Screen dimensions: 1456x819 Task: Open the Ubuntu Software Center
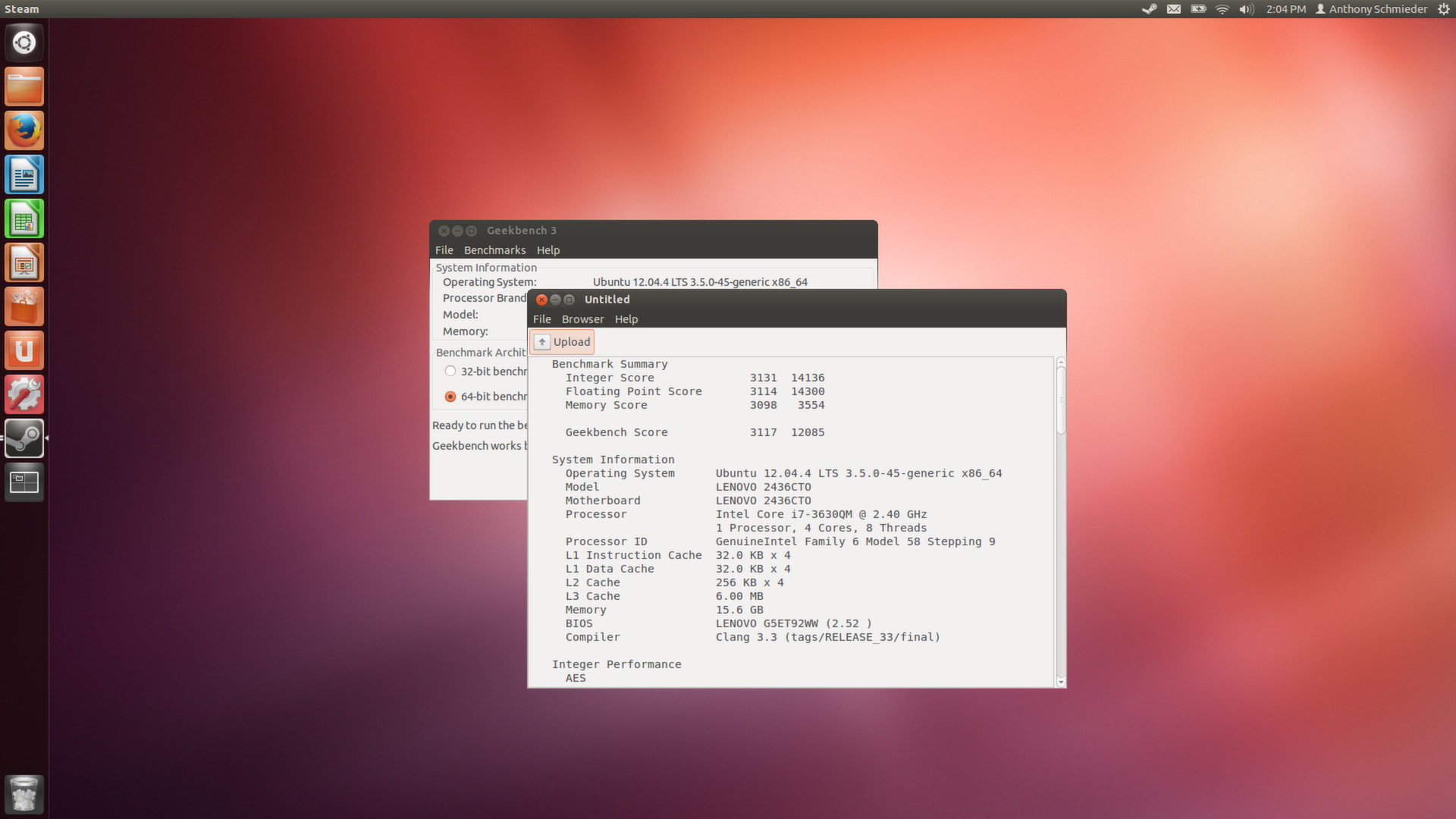24,306
